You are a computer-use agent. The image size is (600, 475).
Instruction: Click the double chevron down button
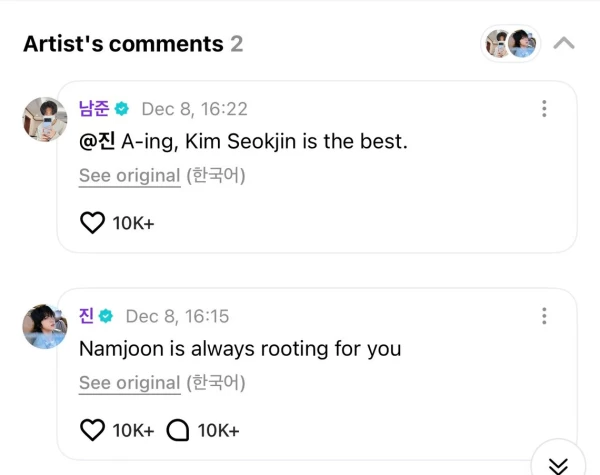[559, 463]
